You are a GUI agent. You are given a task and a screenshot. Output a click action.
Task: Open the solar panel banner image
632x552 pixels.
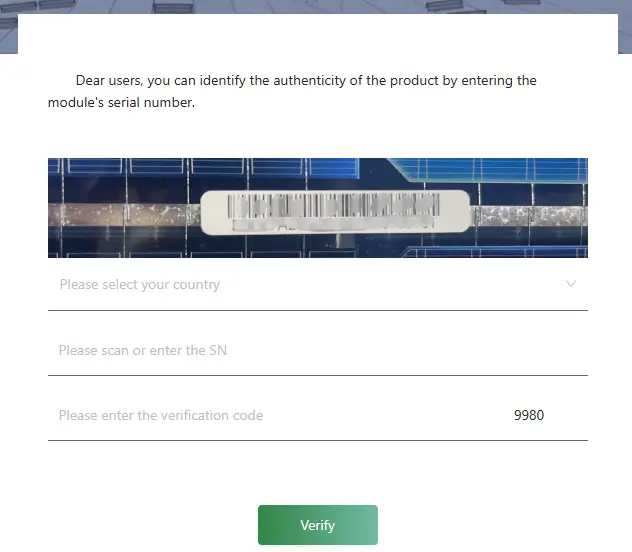318,208
